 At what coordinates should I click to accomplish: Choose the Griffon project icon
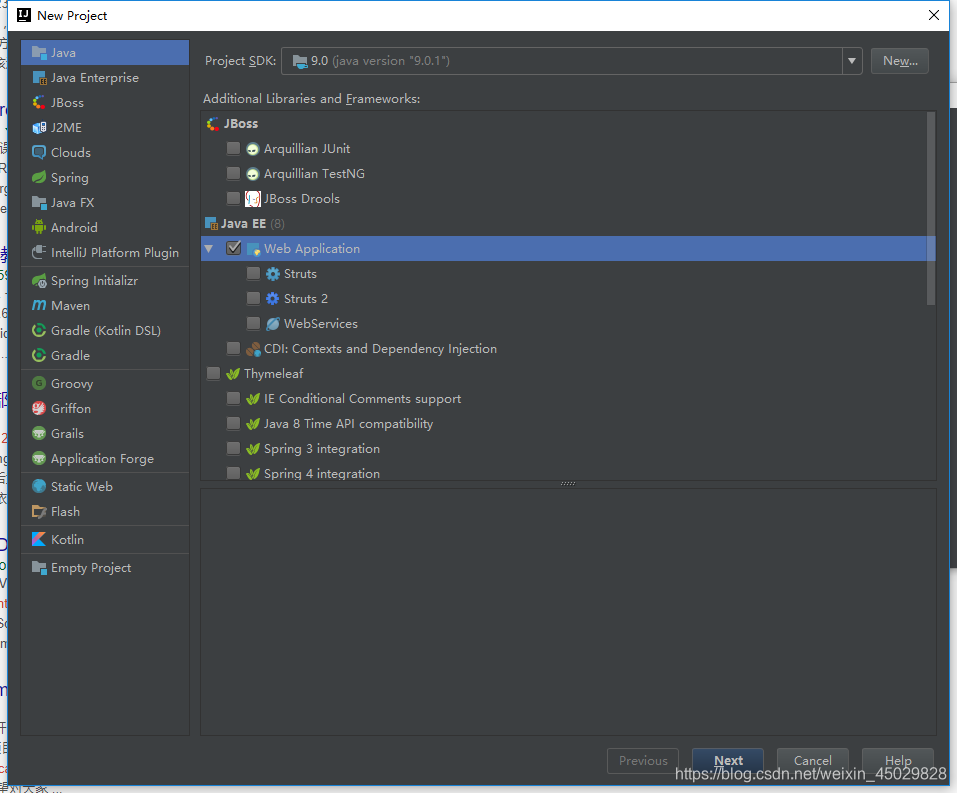pyautogui.click(x=39, y=408)
